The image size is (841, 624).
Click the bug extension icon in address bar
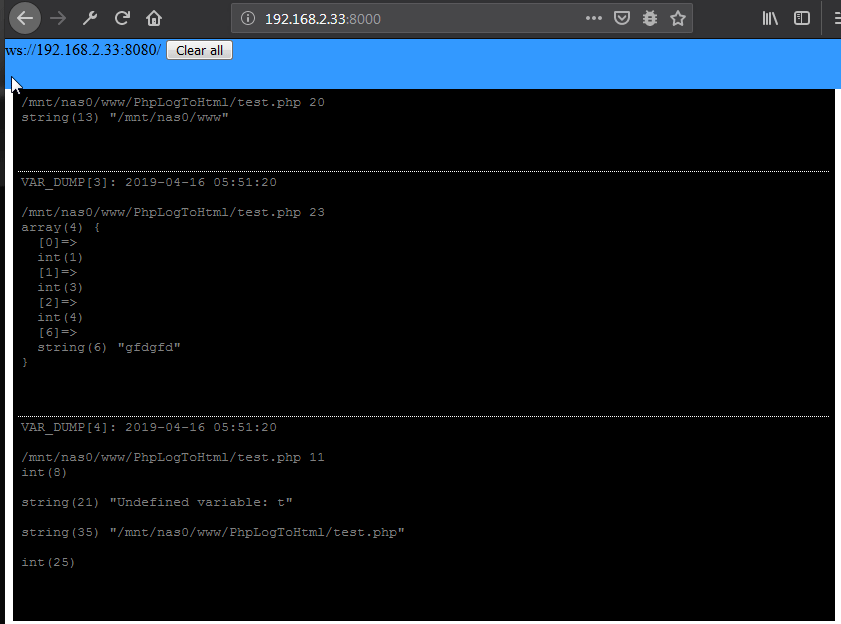coord(650,18)
